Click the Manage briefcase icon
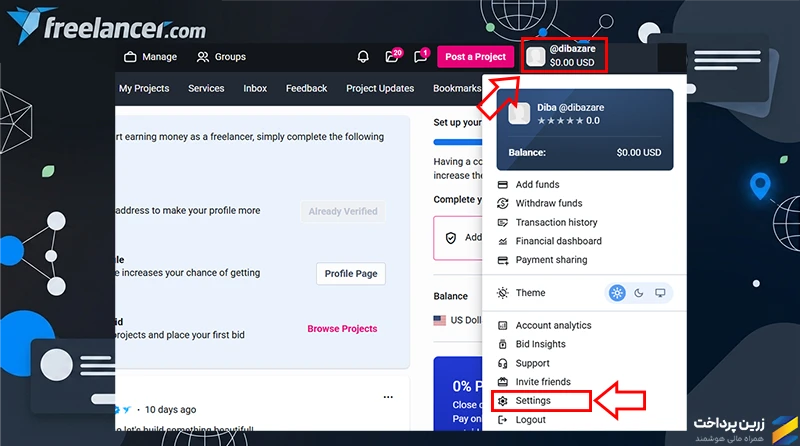Screen dimensions: 800x446 coord(130,57)
